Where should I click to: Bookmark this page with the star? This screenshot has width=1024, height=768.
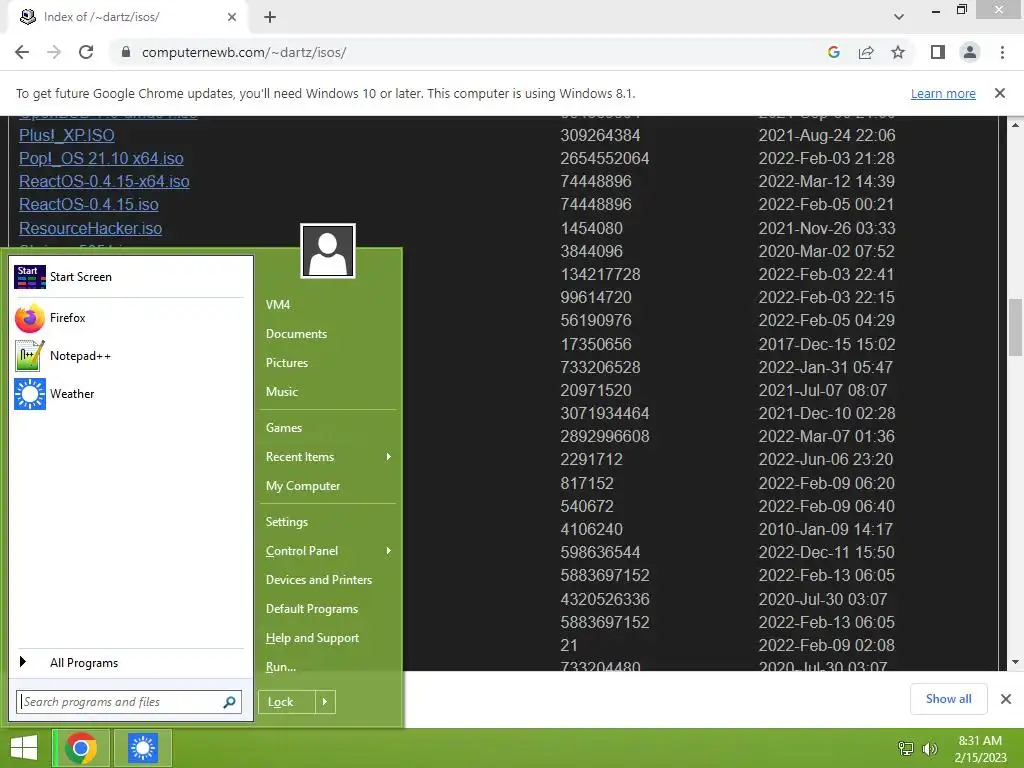(898, 52)
